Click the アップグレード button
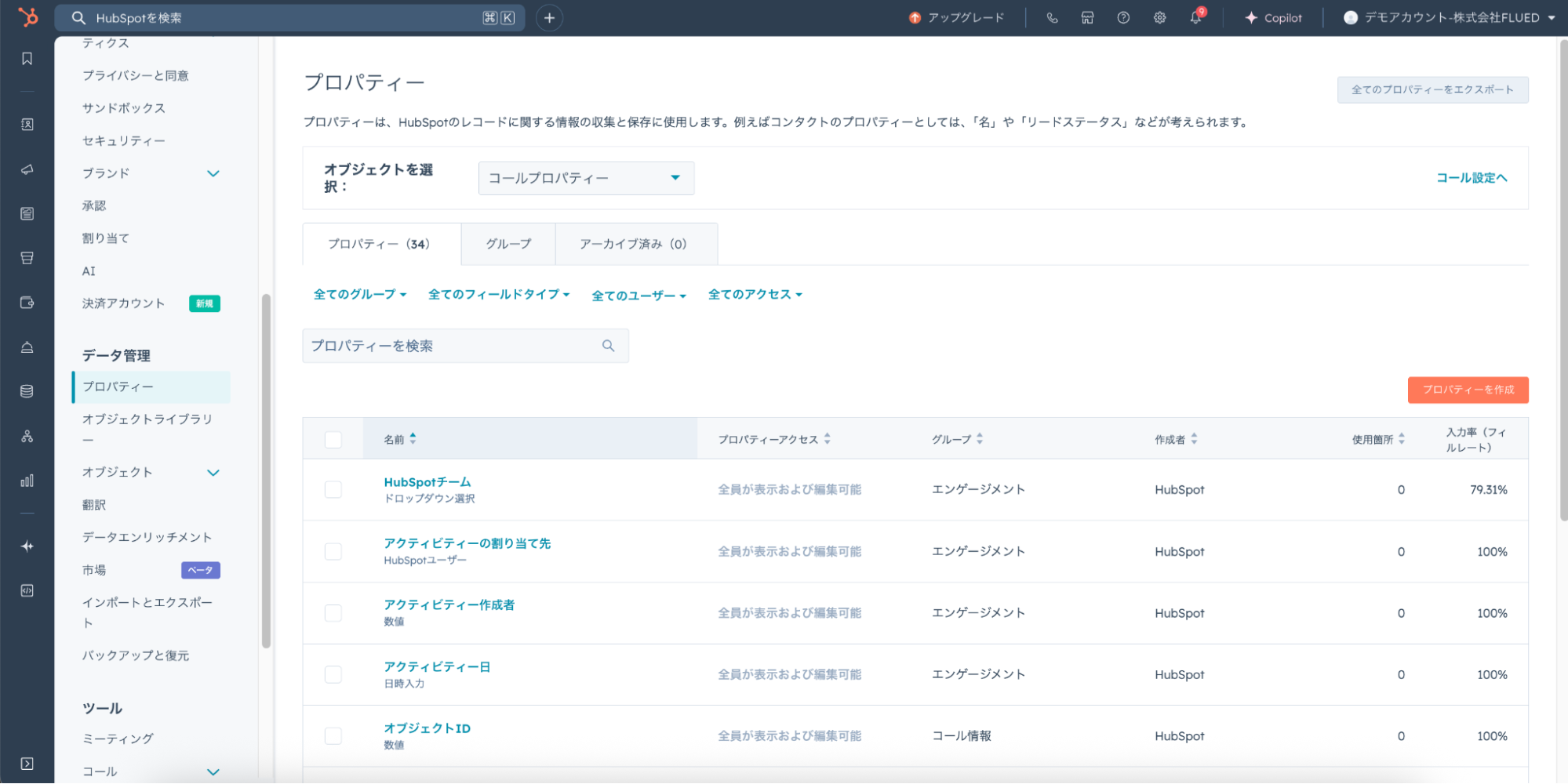Viewport: 1568px width, 784px height. coord(957,18)
